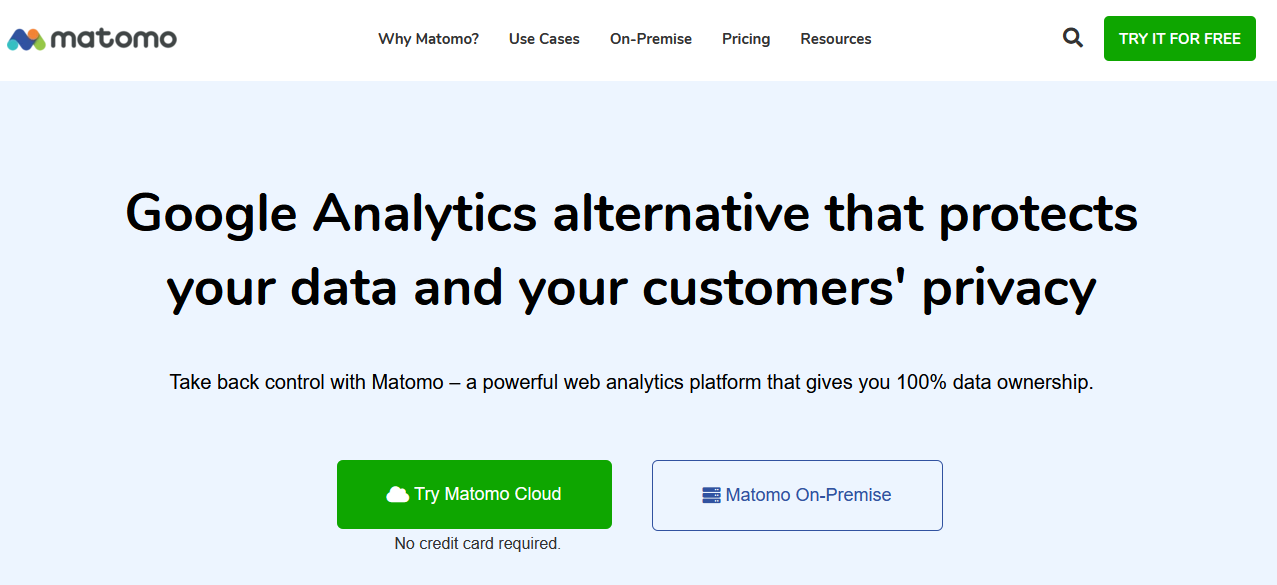The height and width of the screenshot is (585, 1277).
Task: Click the Matomo colorful logo mark
Action: 26,39
